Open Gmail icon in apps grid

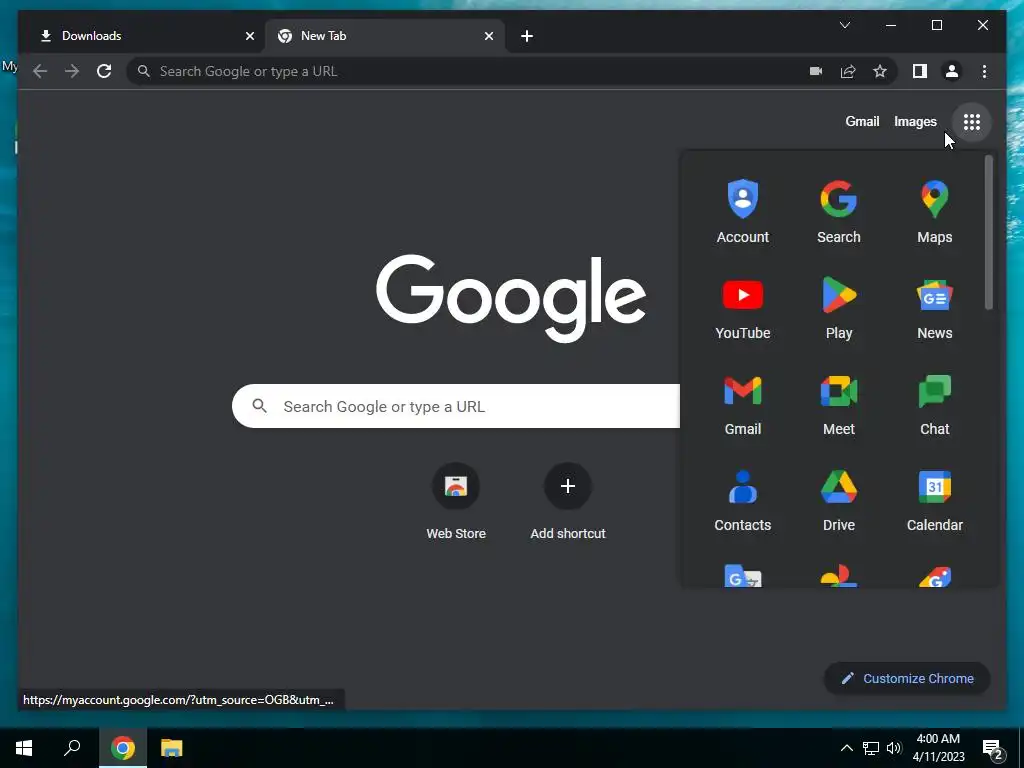(743, 404)
